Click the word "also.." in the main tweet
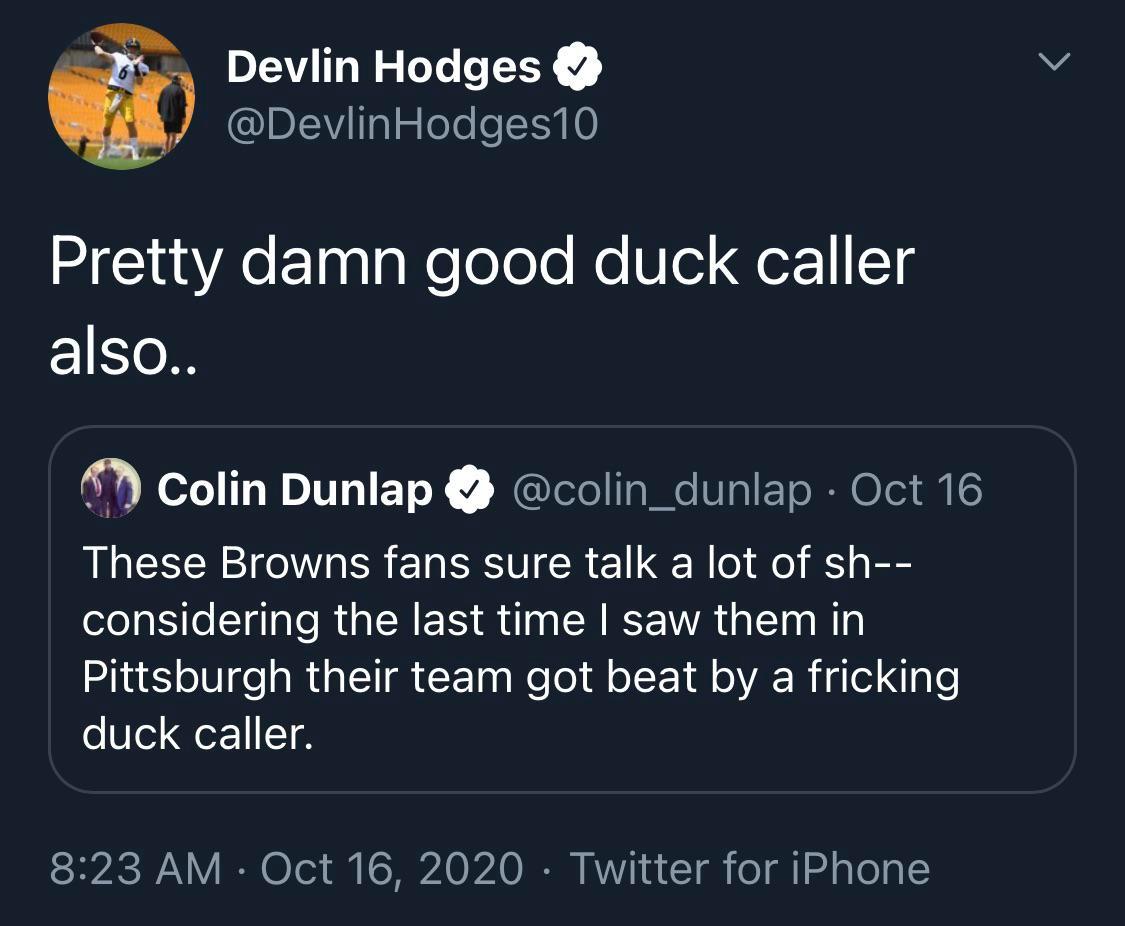 click(x=124, y=352)
